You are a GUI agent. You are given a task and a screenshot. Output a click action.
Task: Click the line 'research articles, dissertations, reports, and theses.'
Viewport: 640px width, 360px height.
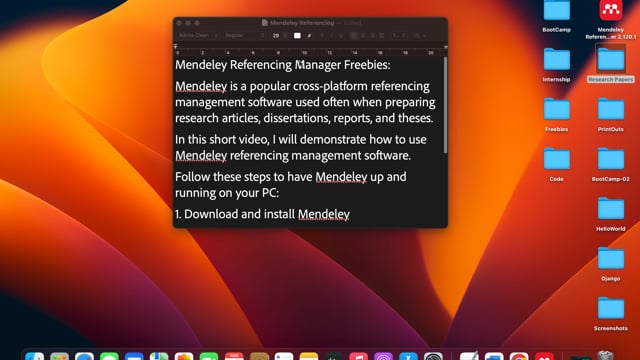pos(304,118)
